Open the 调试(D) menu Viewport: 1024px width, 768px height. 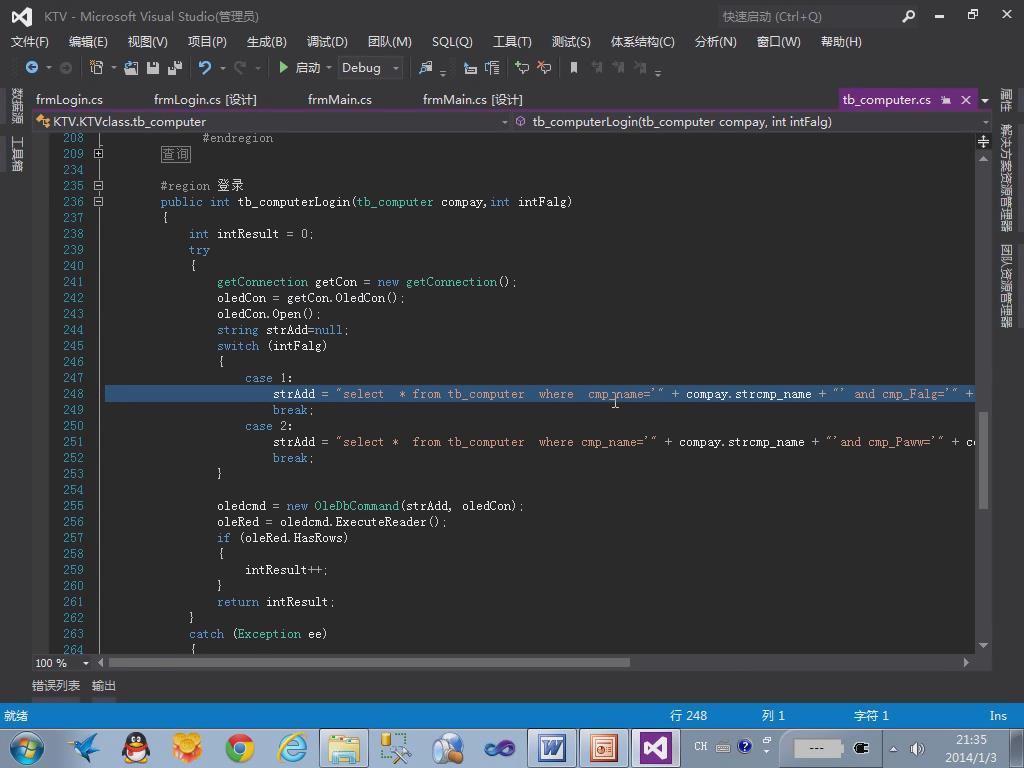click(327, 42)
